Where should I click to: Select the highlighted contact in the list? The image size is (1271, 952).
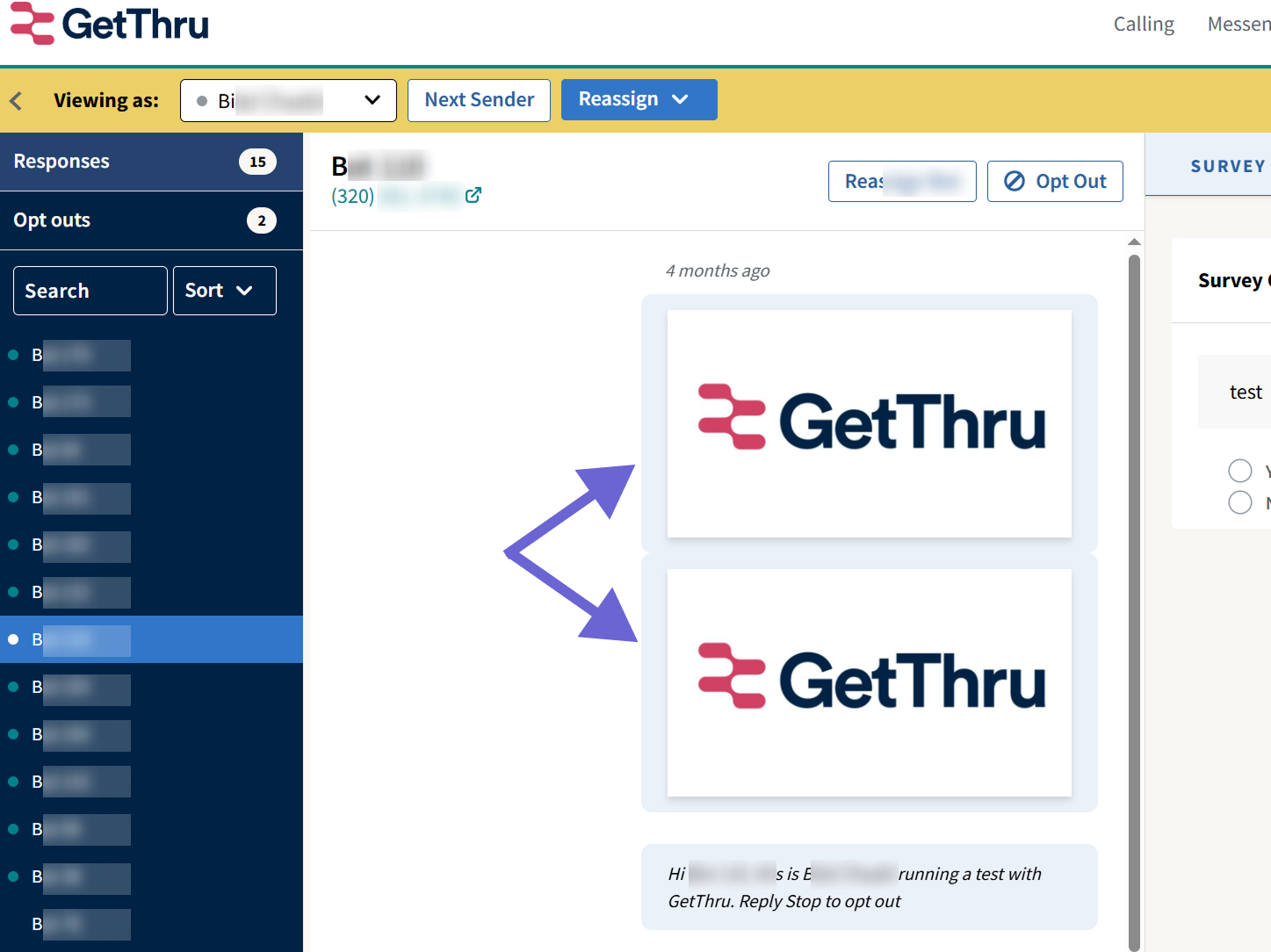(151, 639)
